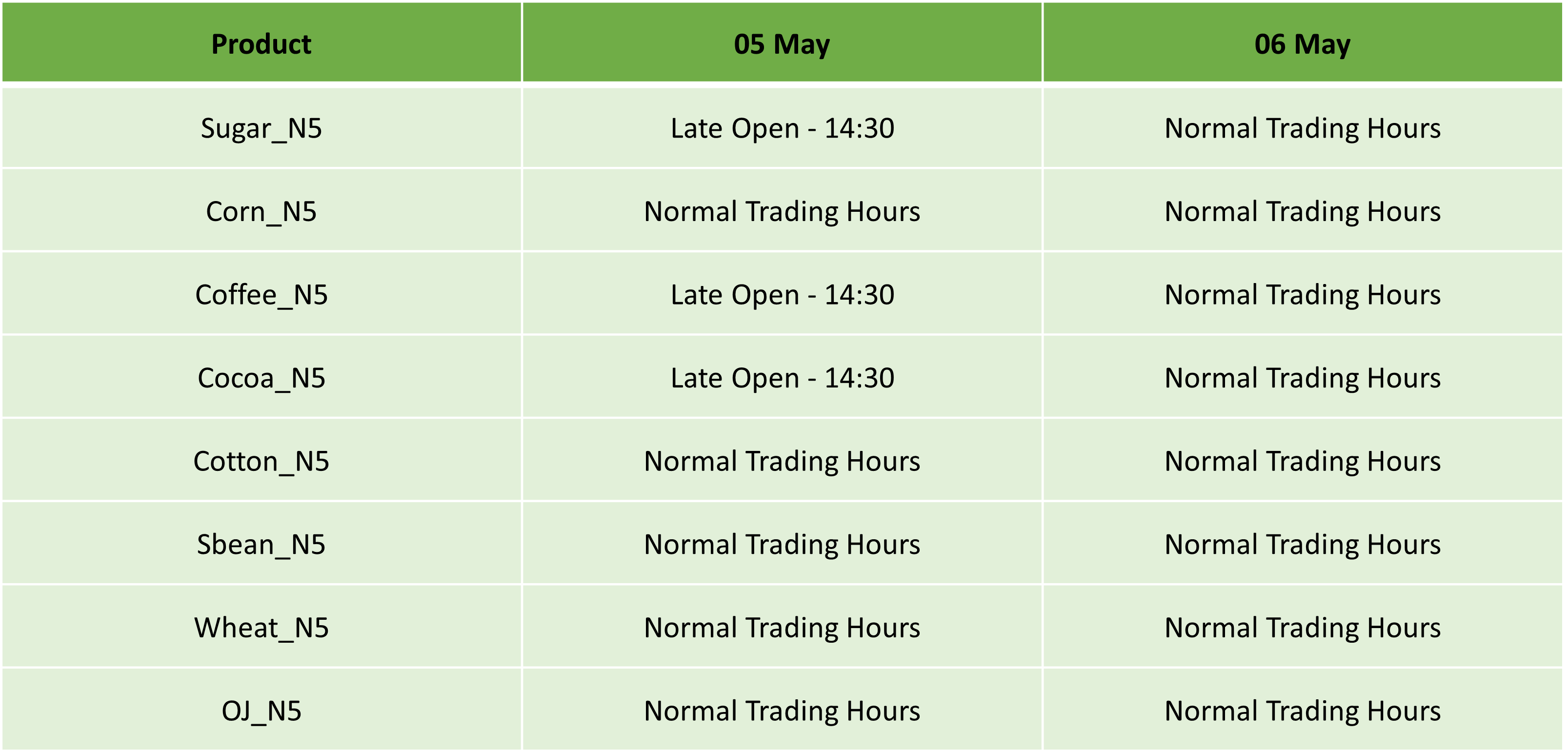This screenshot has width=1568, height=753.
Task: Click the Wheat_N5 product cell
Action: click(x=261, y=628)
